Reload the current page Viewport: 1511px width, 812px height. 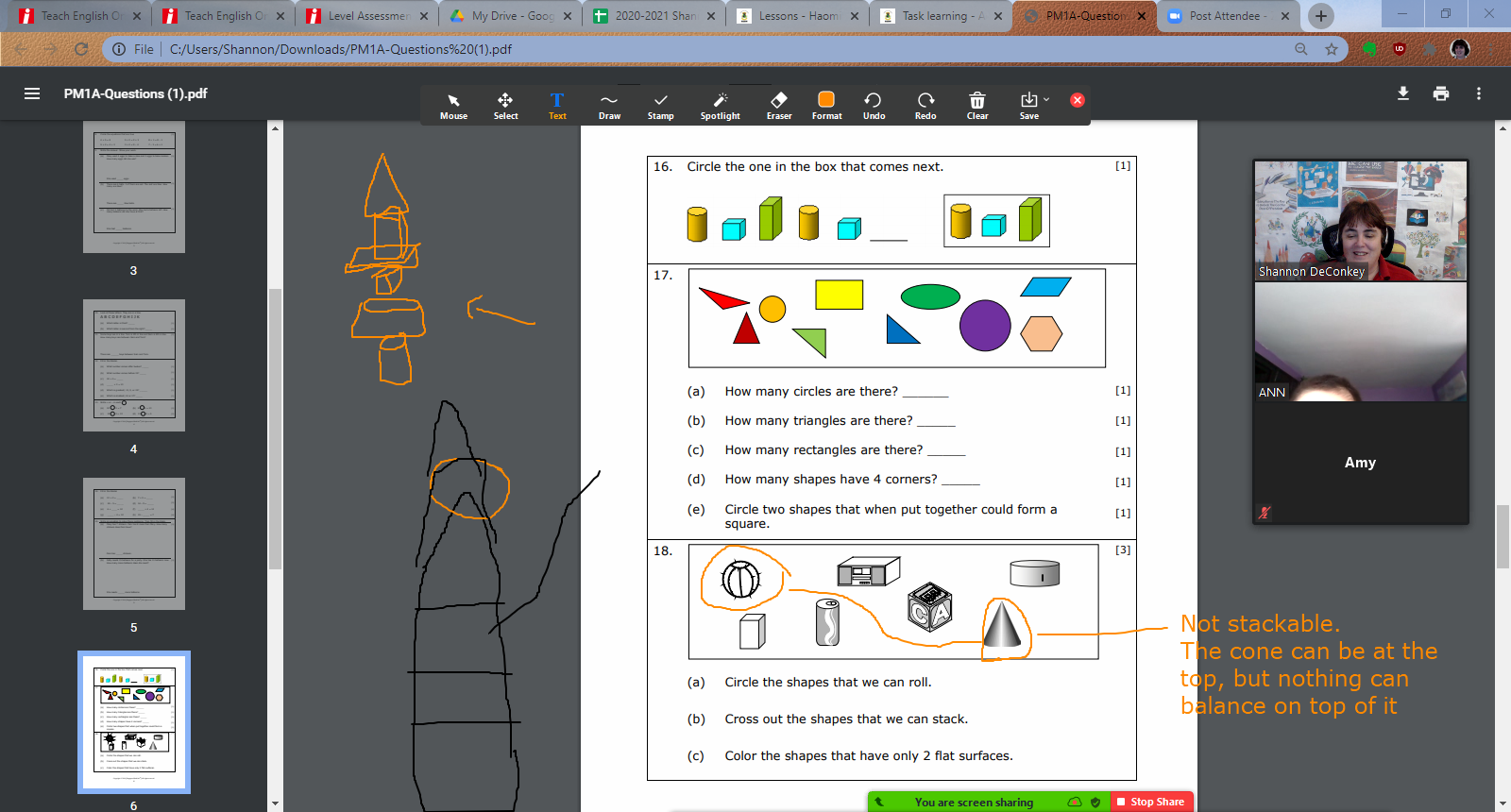click(81, 49)
